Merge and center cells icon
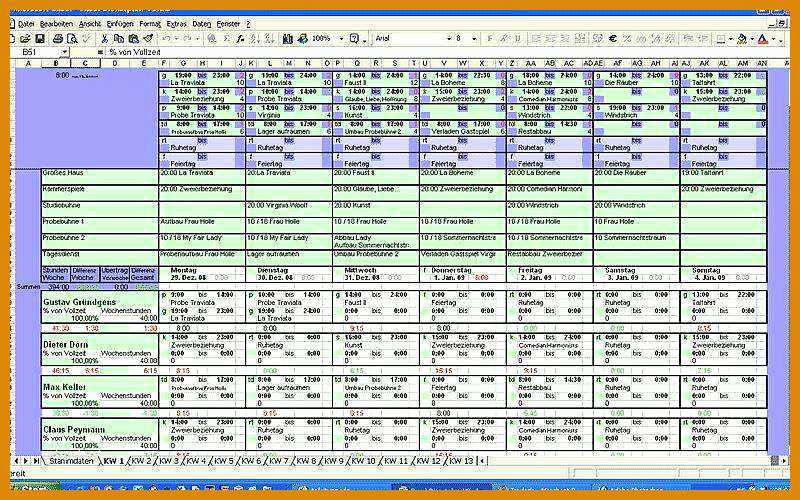The width and height of the screenshot is (800, 500). (580, 39)
